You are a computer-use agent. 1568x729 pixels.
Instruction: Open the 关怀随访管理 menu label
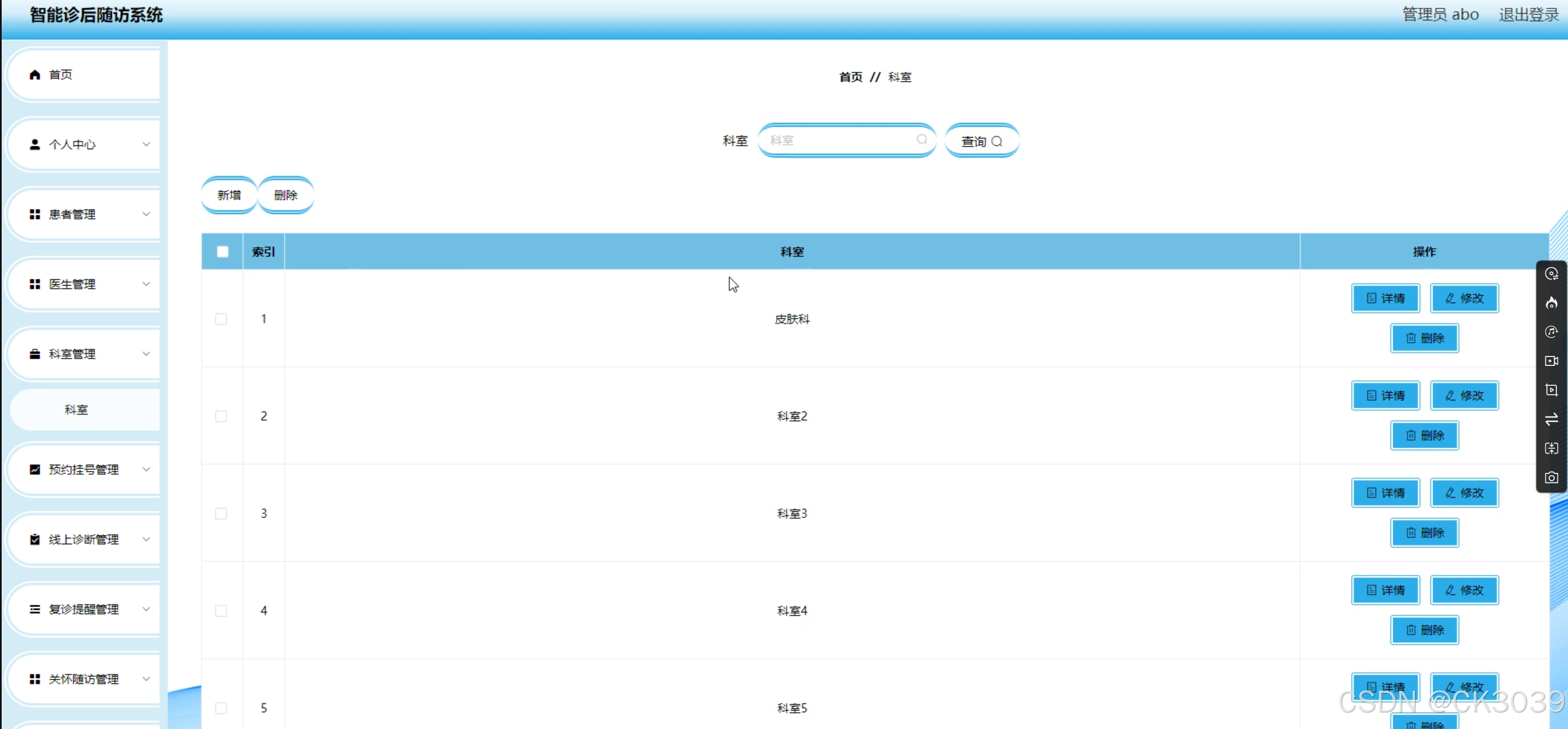click(84, 679)
